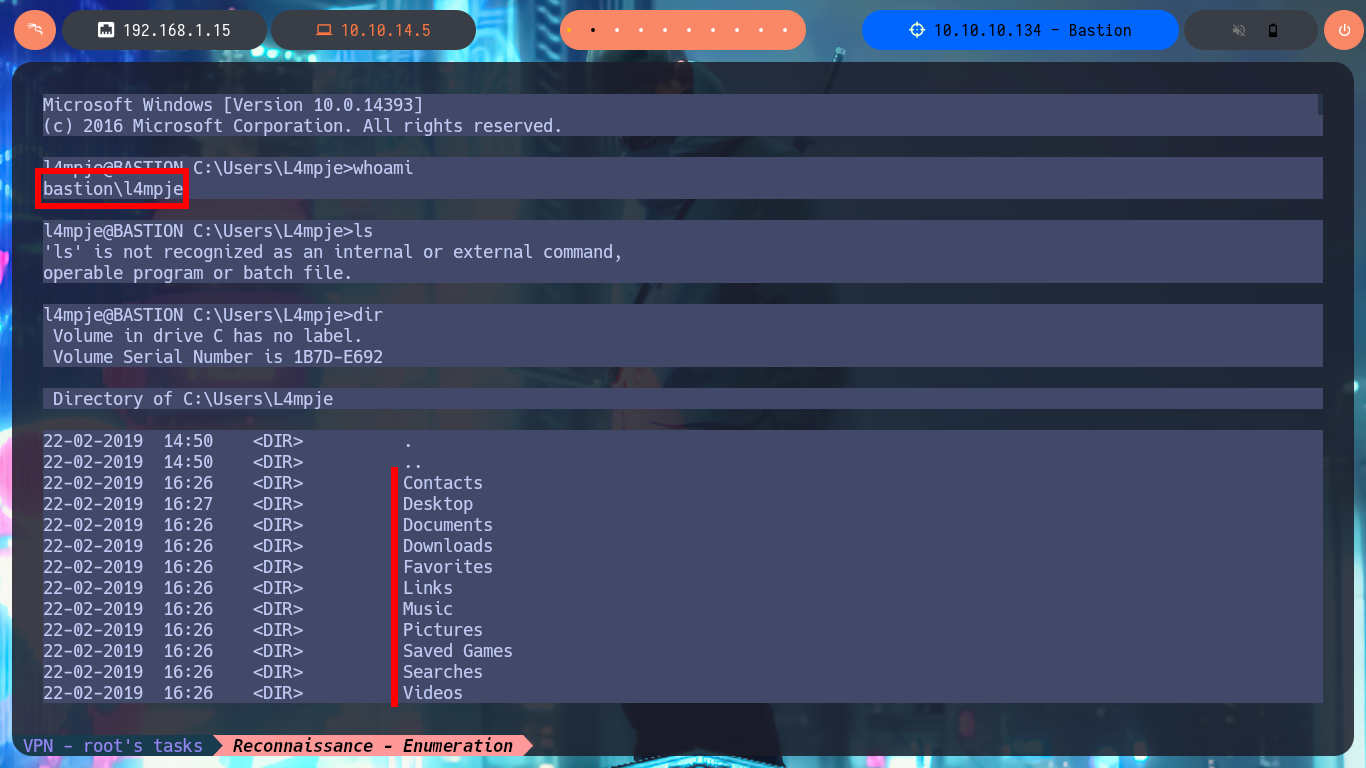The width and height of the screenshot is (1366, 768).
Task: Click the prompt line ending with ls
Action: point(208,231)
